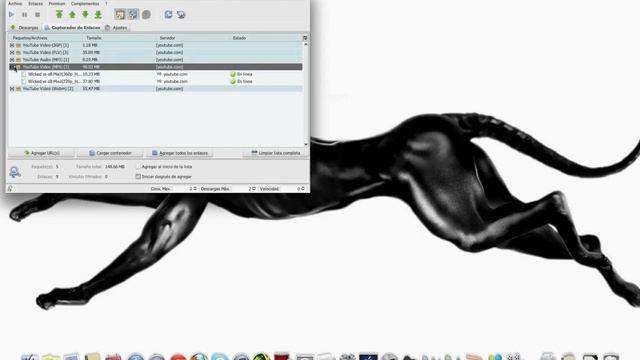Click the update monitor icon in toolbar
The image size is (640, 360).
click(181, 15)
